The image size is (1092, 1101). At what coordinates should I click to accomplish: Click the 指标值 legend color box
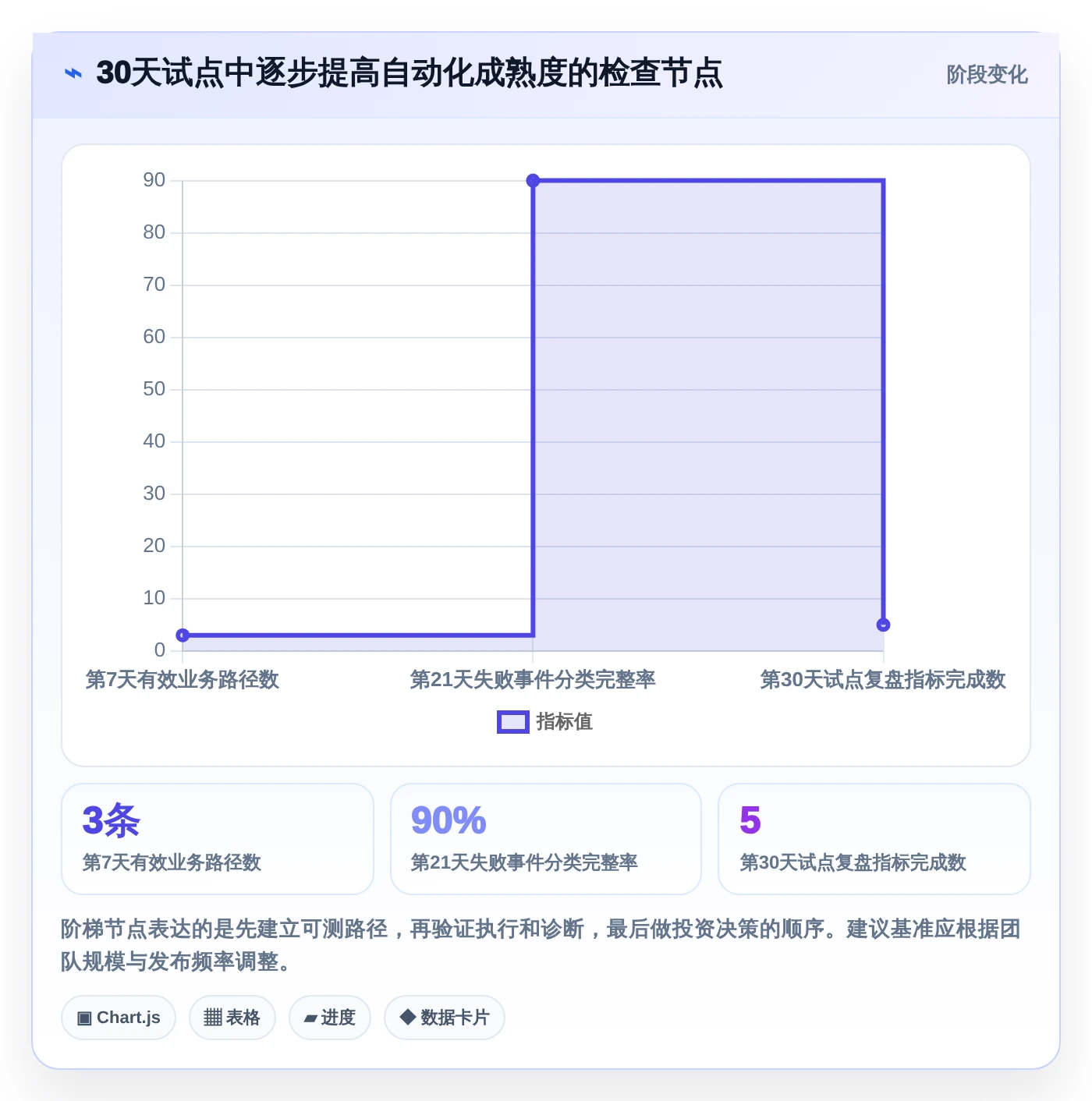tap(513, 722)
